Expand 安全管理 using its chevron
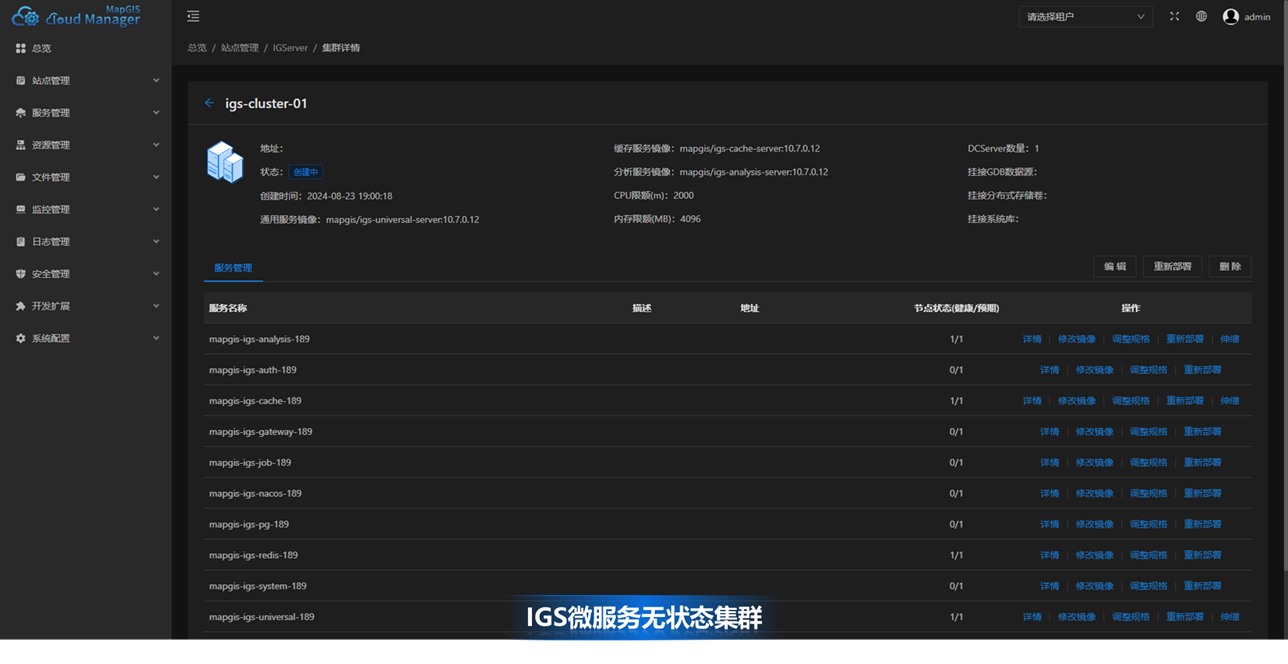Image resolution: width=1288 pixels, height=664 pixels. (x=156, y=274)
